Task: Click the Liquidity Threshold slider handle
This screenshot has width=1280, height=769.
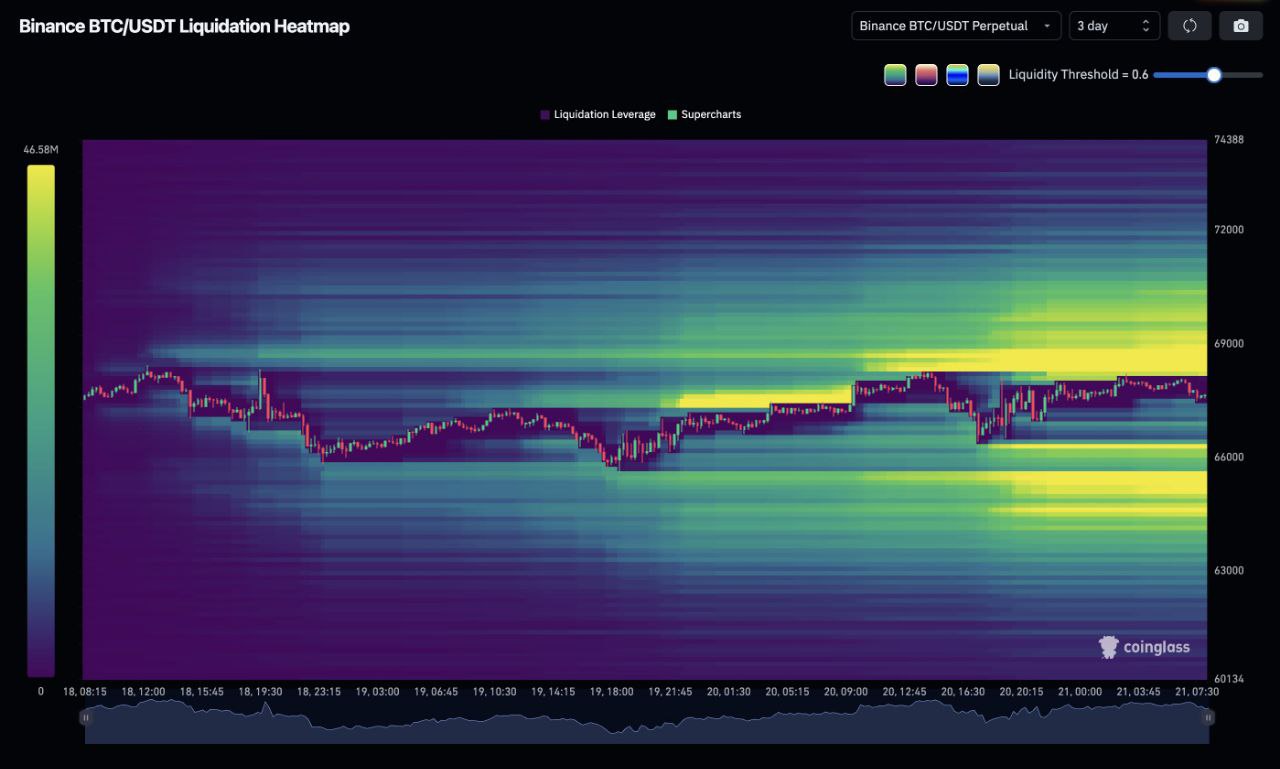Action: click(1214, 75)
